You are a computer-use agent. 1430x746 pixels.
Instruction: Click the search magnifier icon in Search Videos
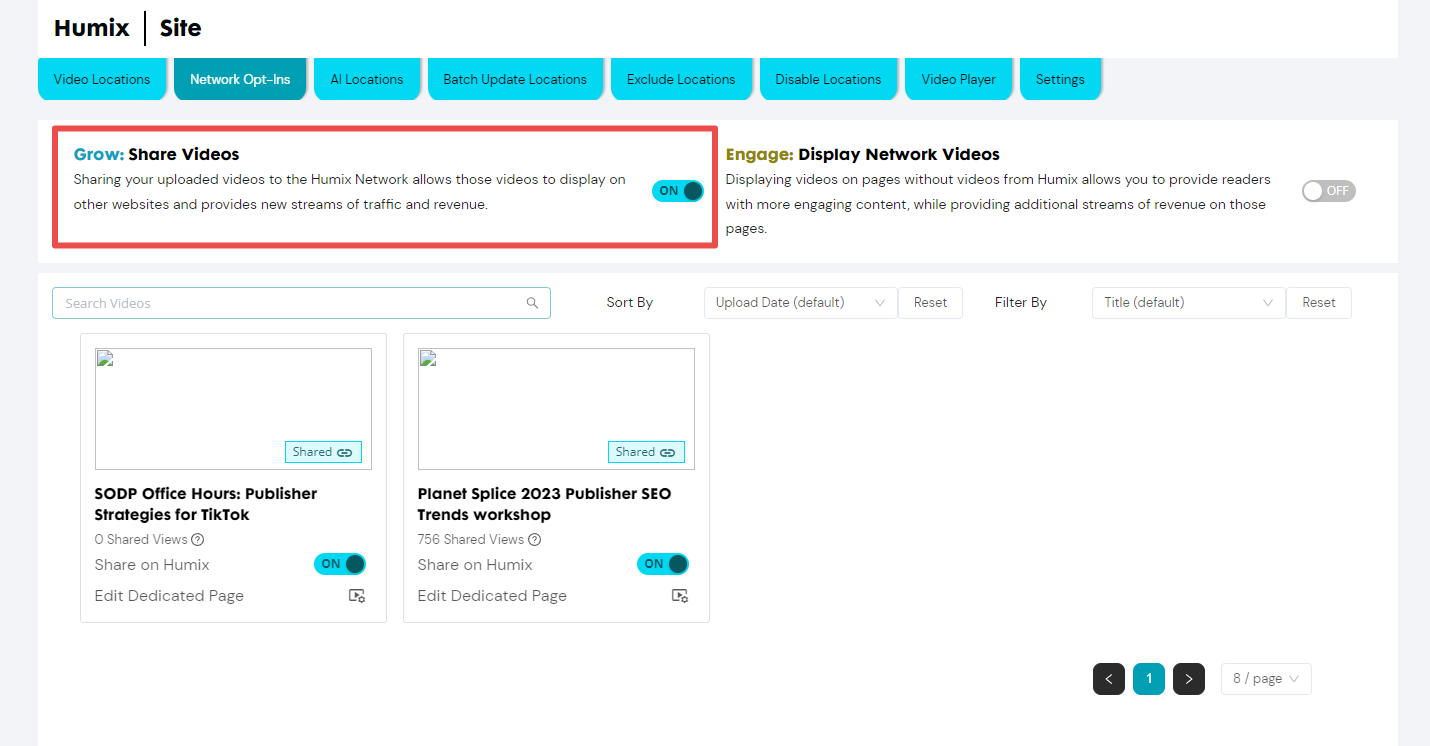[x=533, y=303]
